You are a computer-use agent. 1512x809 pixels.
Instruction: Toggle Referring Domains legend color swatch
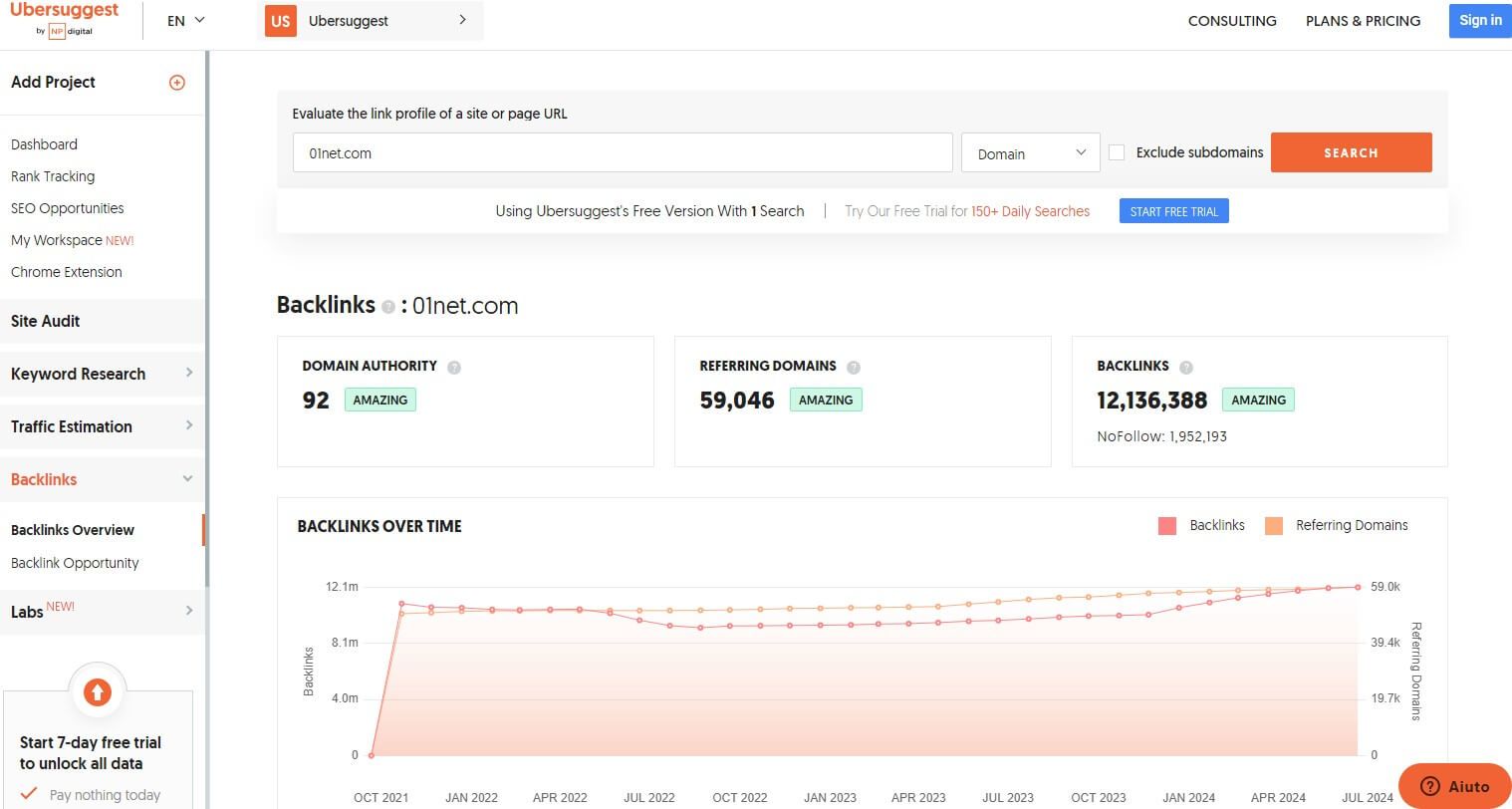1274,526
